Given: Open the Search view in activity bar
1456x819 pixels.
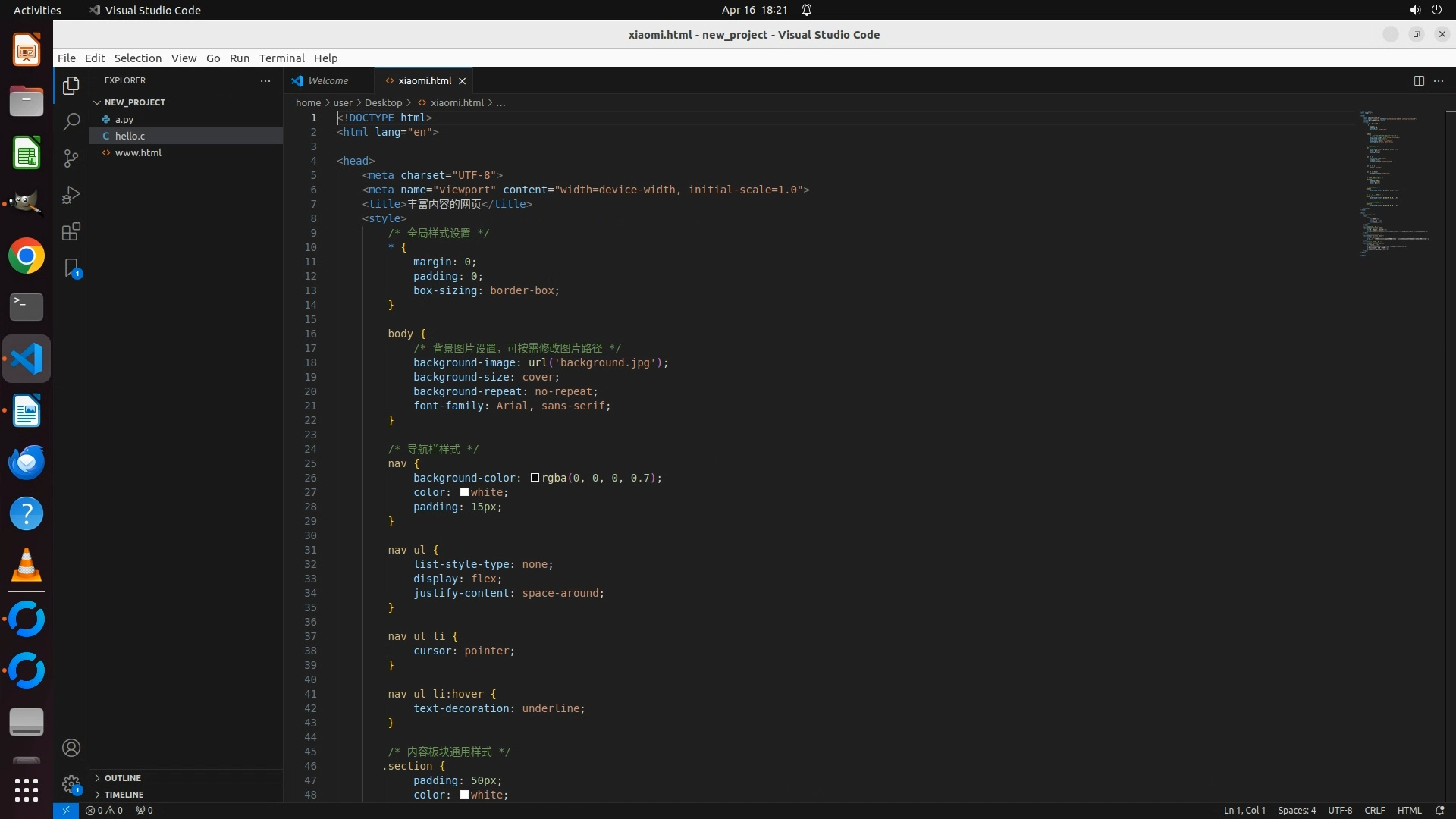Looking at the screenshot, I should click(71, 122).
